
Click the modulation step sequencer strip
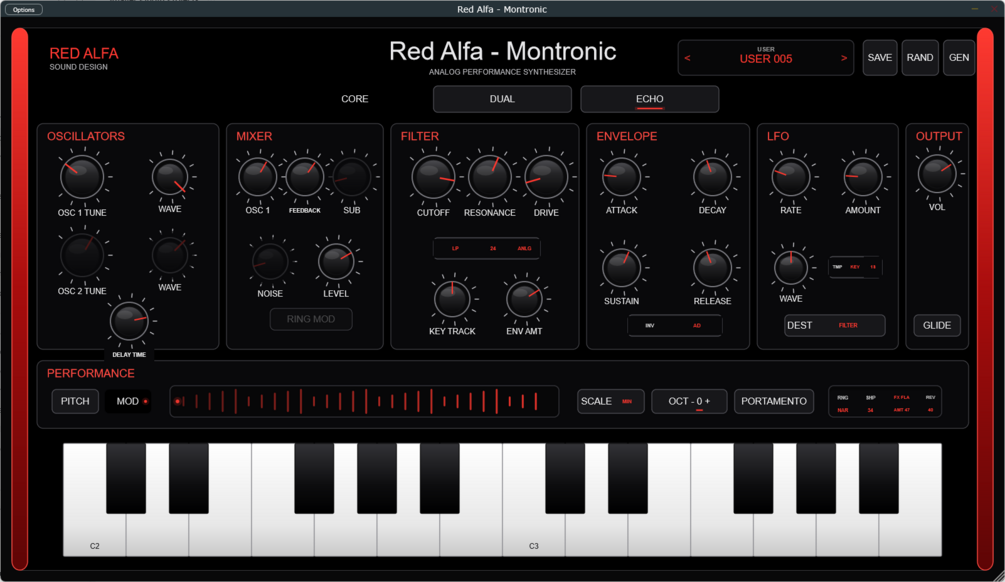point(364,401)
